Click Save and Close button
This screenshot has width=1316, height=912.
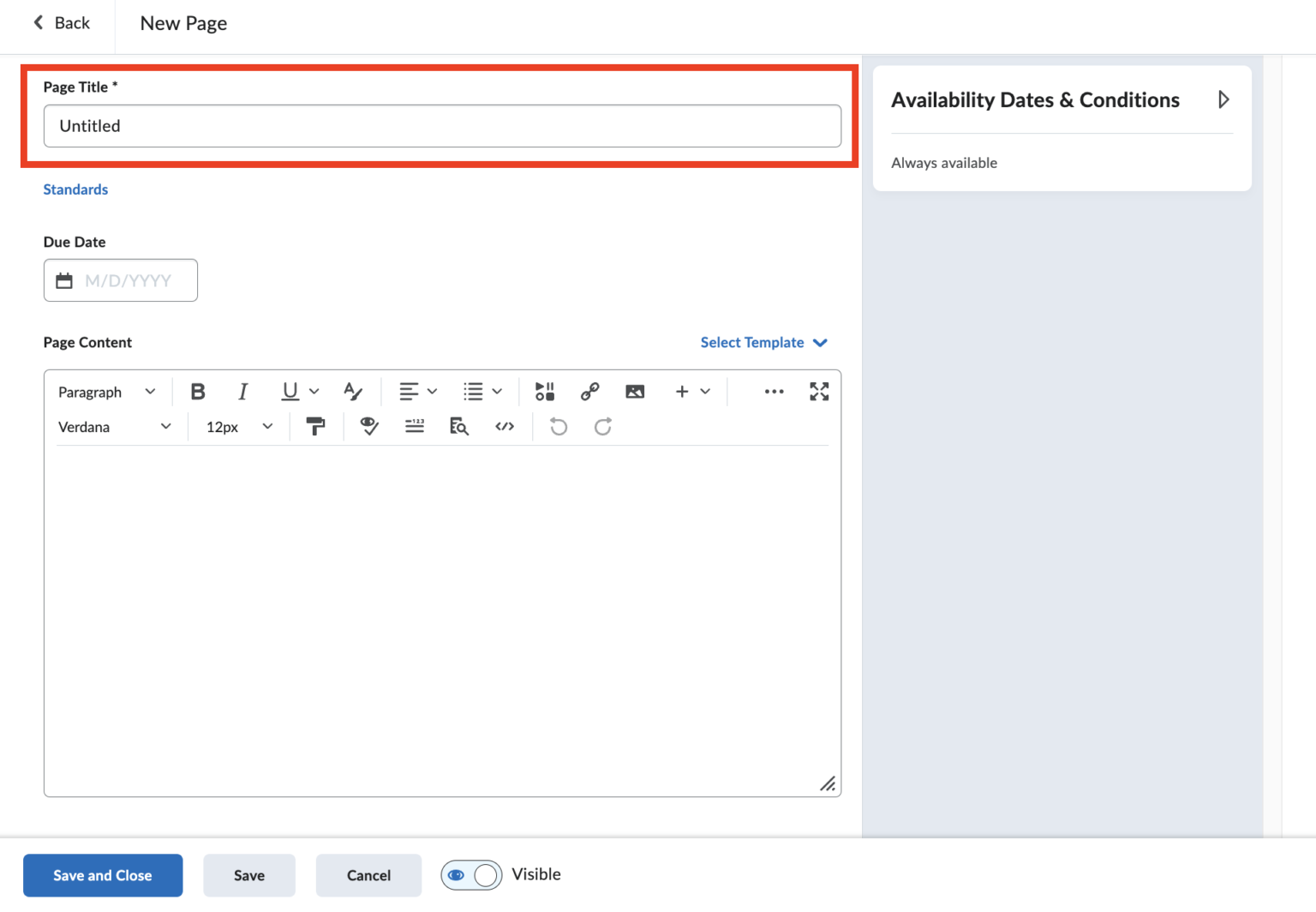102,875
